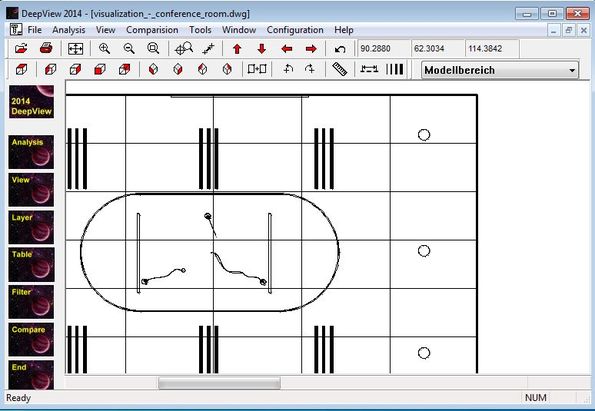Choose the fourth isometric cube view
Image resolution: width=595 pixels, height=411 pixels.
tap(227, 69)
